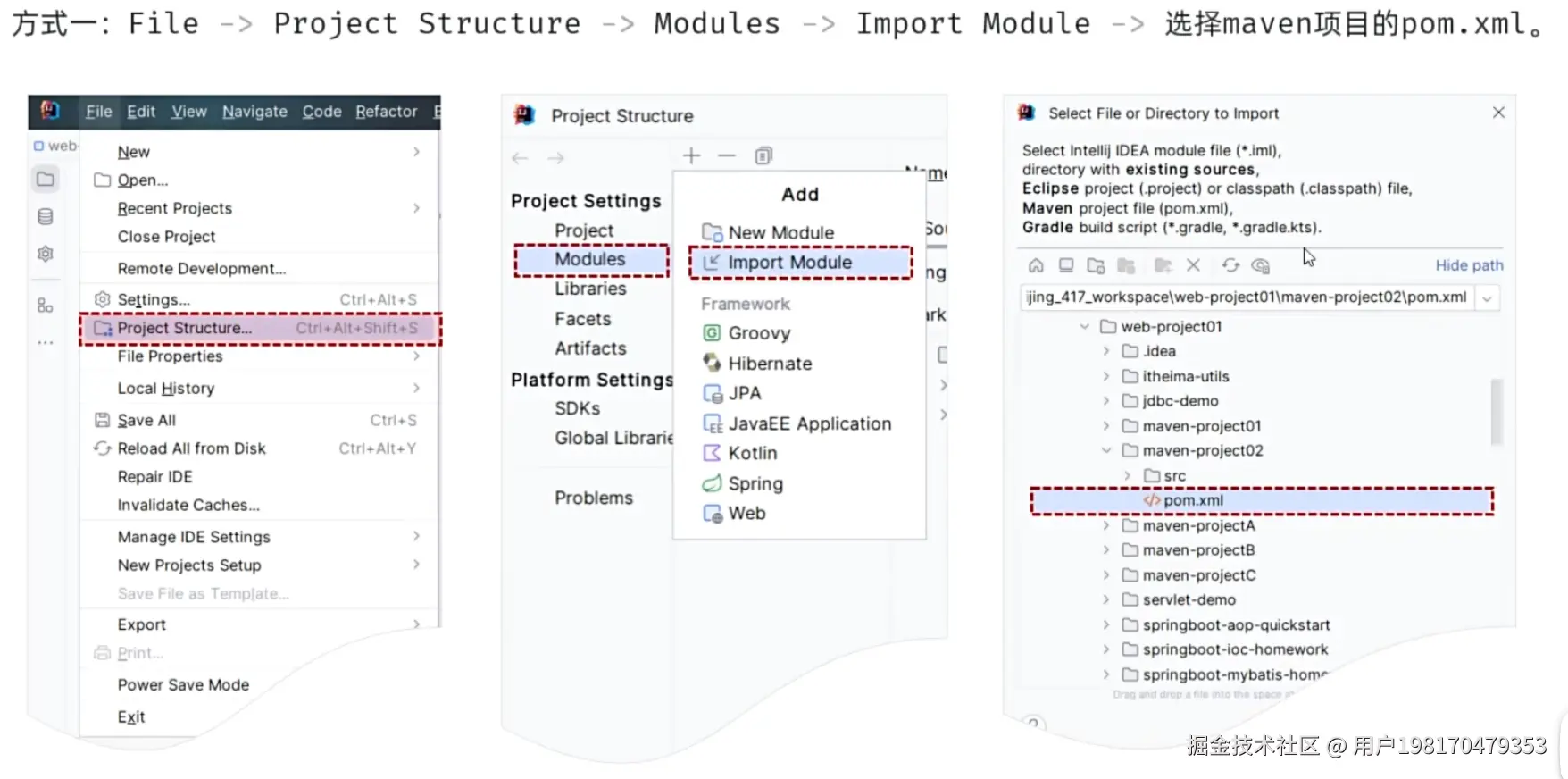1568x779 pixels.
Task: Select Hibernate framework in Add popup
Action: pos(799,364)
